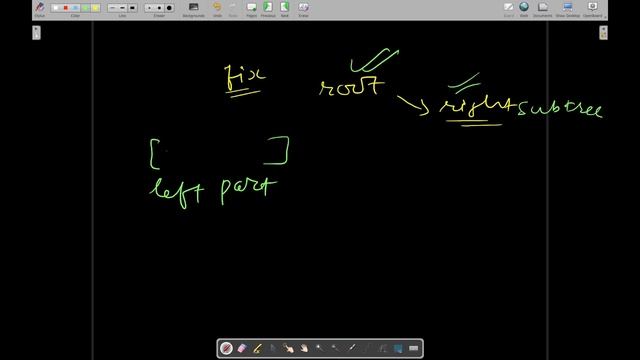640x360 pixels.
Task: Expand the left side panel tab
Action: (36, 33)
